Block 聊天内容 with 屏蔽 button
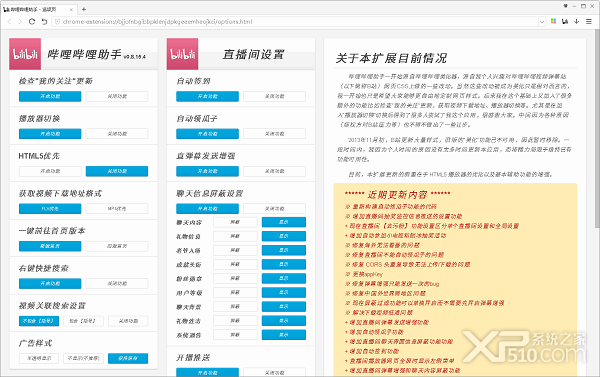Image resolution: width=600 pixels, height=377 pixels. pyautogui.click(x=235, y=222)
